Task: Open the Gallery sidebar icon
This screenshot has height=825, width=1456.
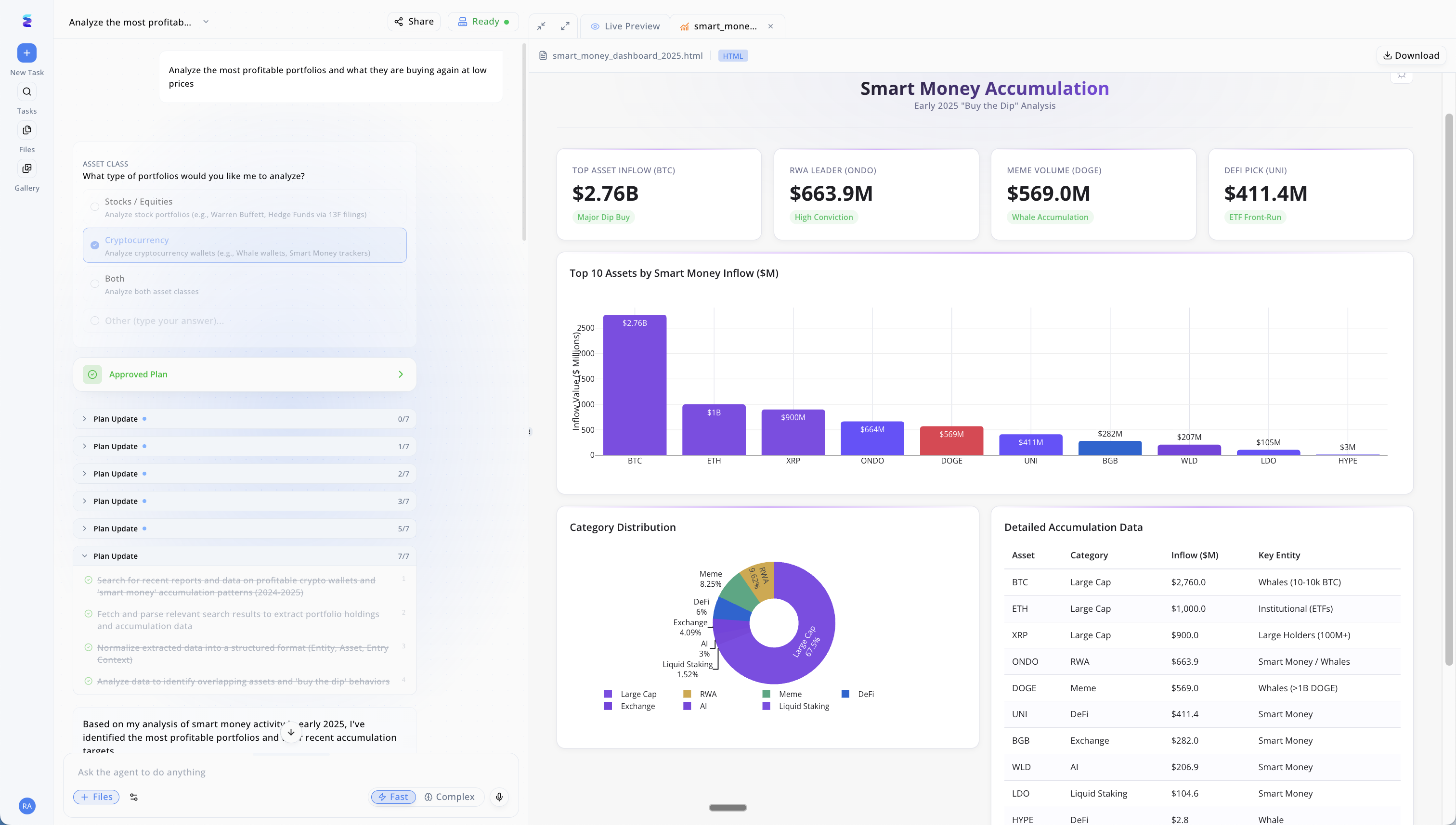Action: click(26, 169)
